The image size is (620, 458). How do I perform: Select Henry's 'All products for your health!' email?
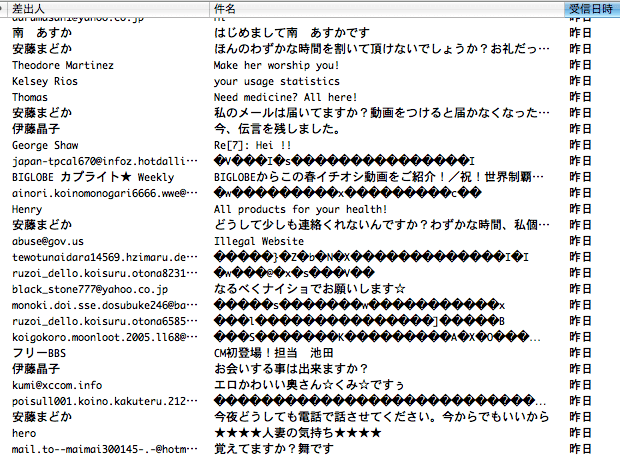[300, 209]
